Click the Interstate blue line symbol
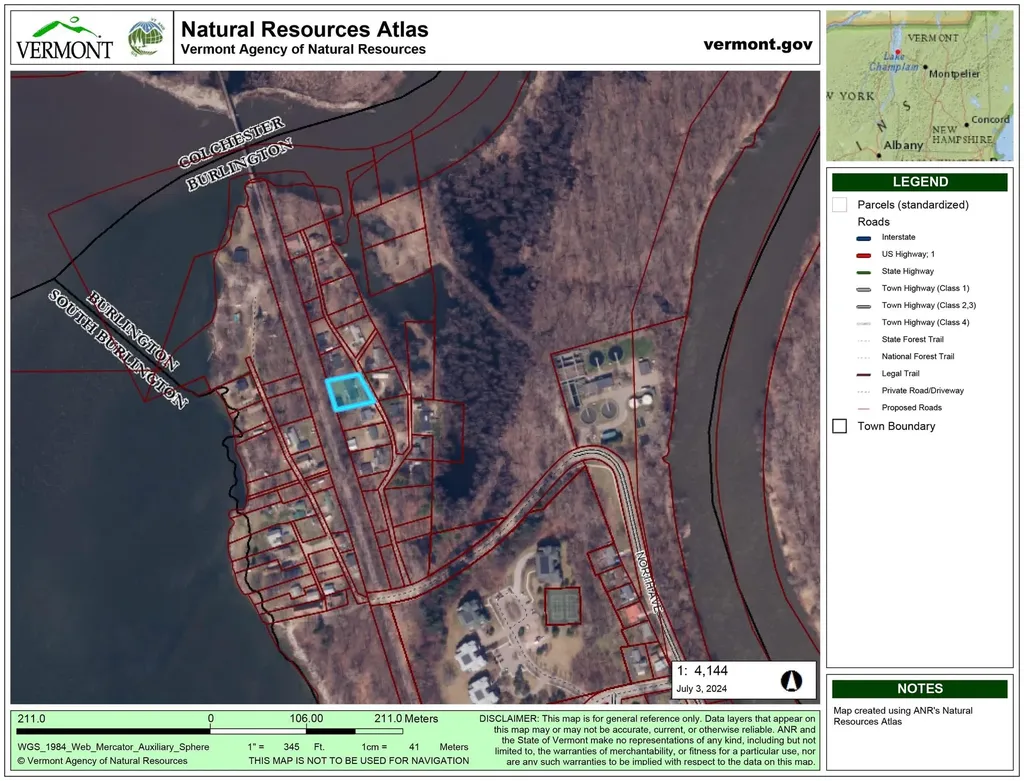This screenshot has width=1024, height=781. [862, 238]
